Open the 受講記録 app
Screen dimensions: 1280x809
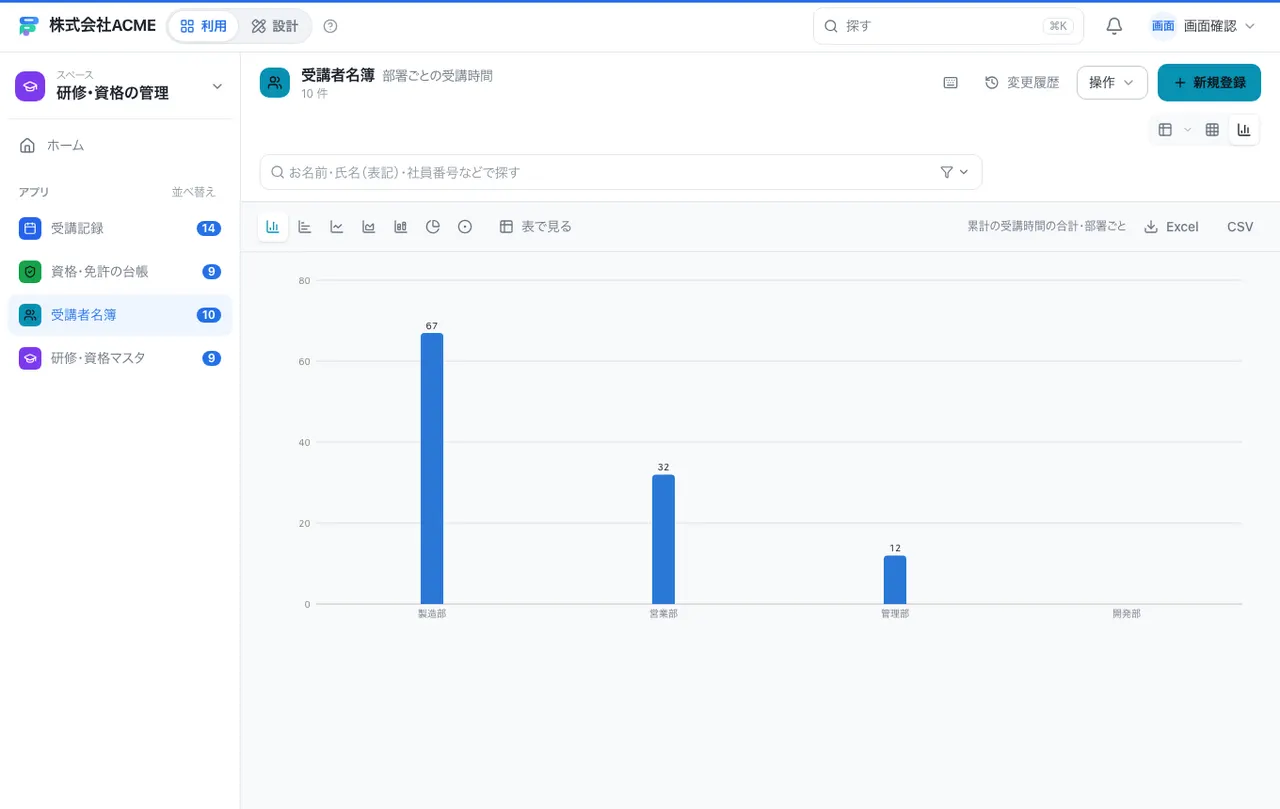(120, 228)
